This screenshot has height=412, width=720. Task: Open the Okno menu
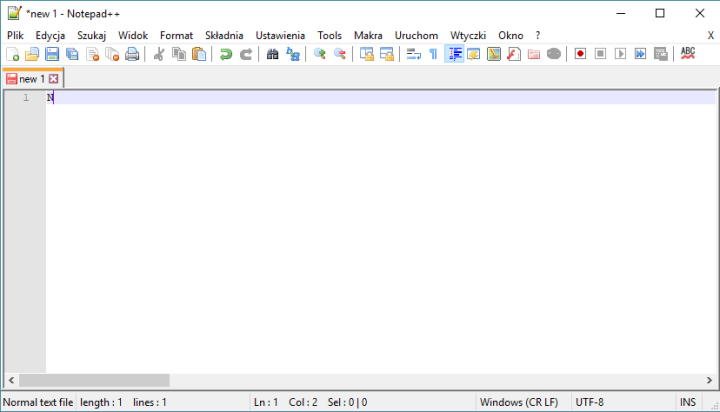(511, 35)
